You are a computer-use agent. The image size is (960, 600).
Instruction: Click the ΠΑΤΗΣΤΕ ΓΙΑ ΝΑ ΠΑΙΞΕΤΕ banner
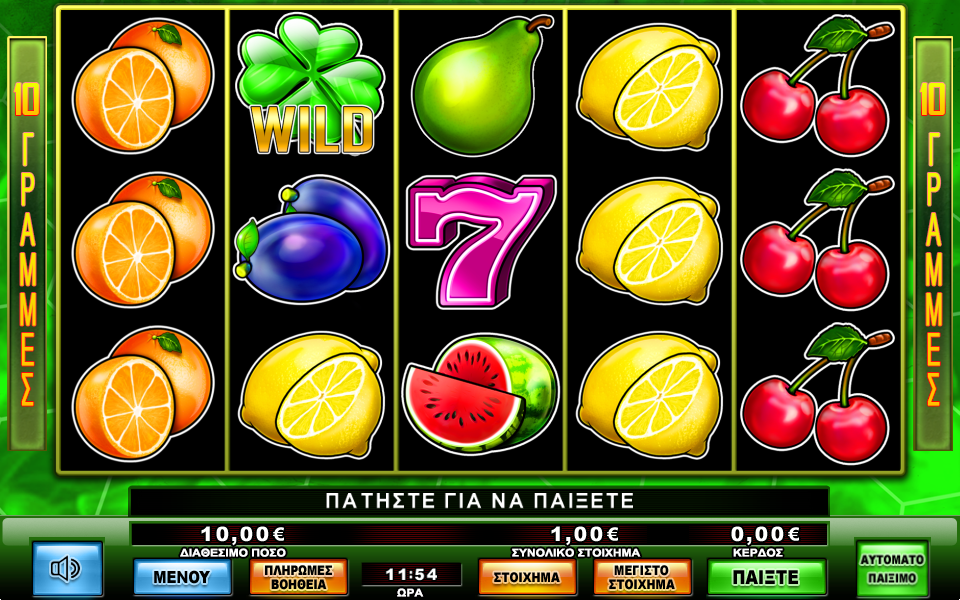479,501
